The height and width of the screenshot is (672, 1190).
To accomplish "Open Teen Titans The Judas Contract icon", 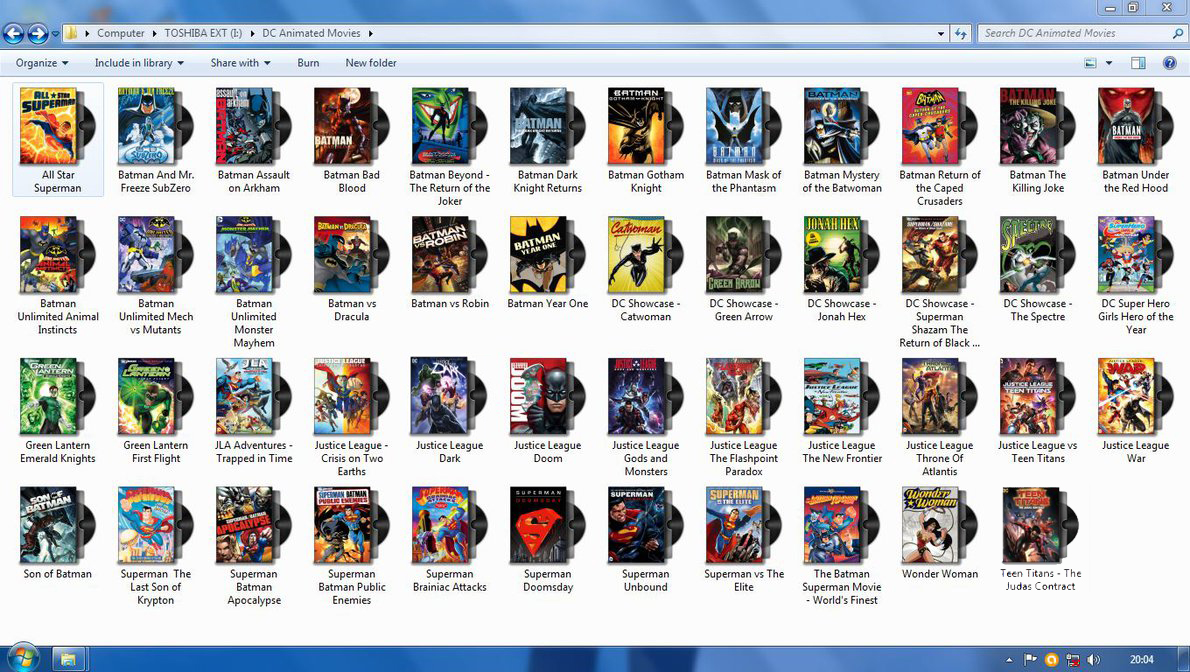I will tap(1040, 525).
